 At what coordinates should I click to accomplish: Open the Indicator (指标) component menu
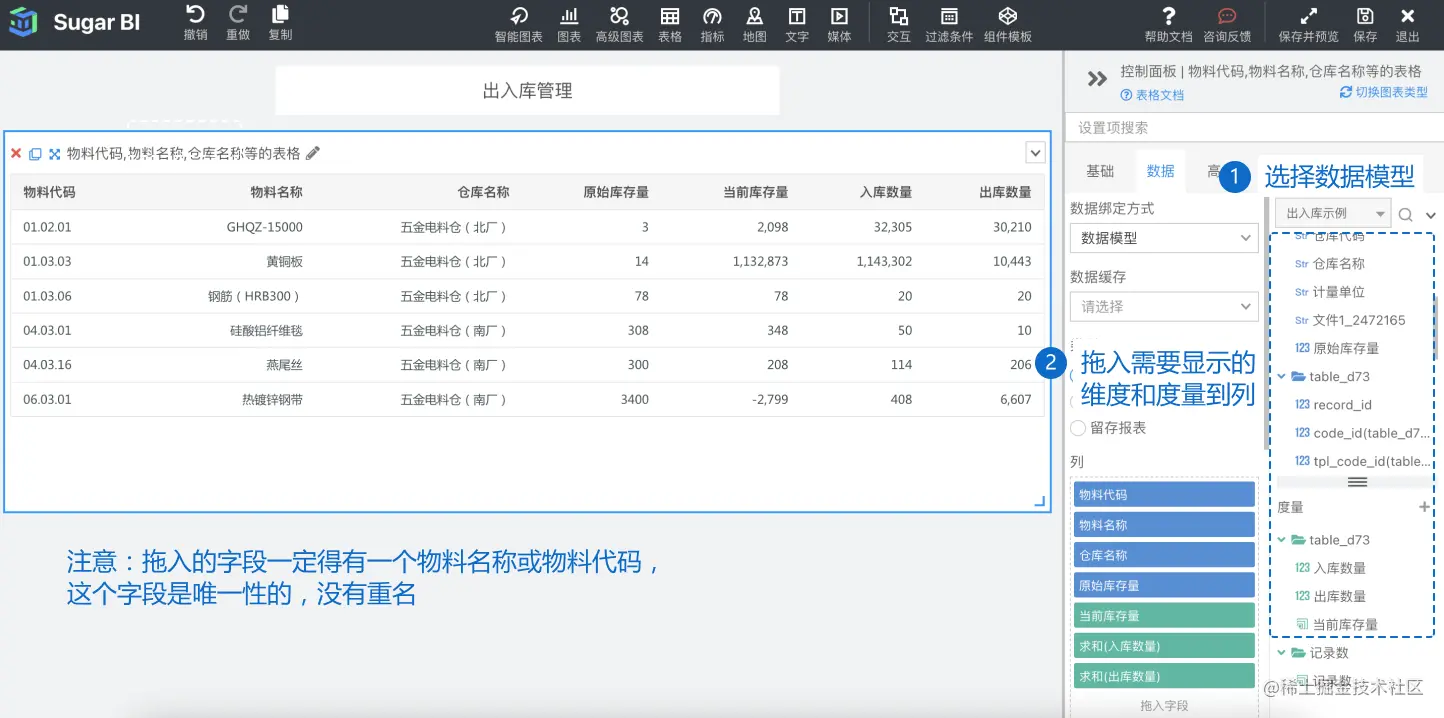pyautogui.click(x=713, y=25)
